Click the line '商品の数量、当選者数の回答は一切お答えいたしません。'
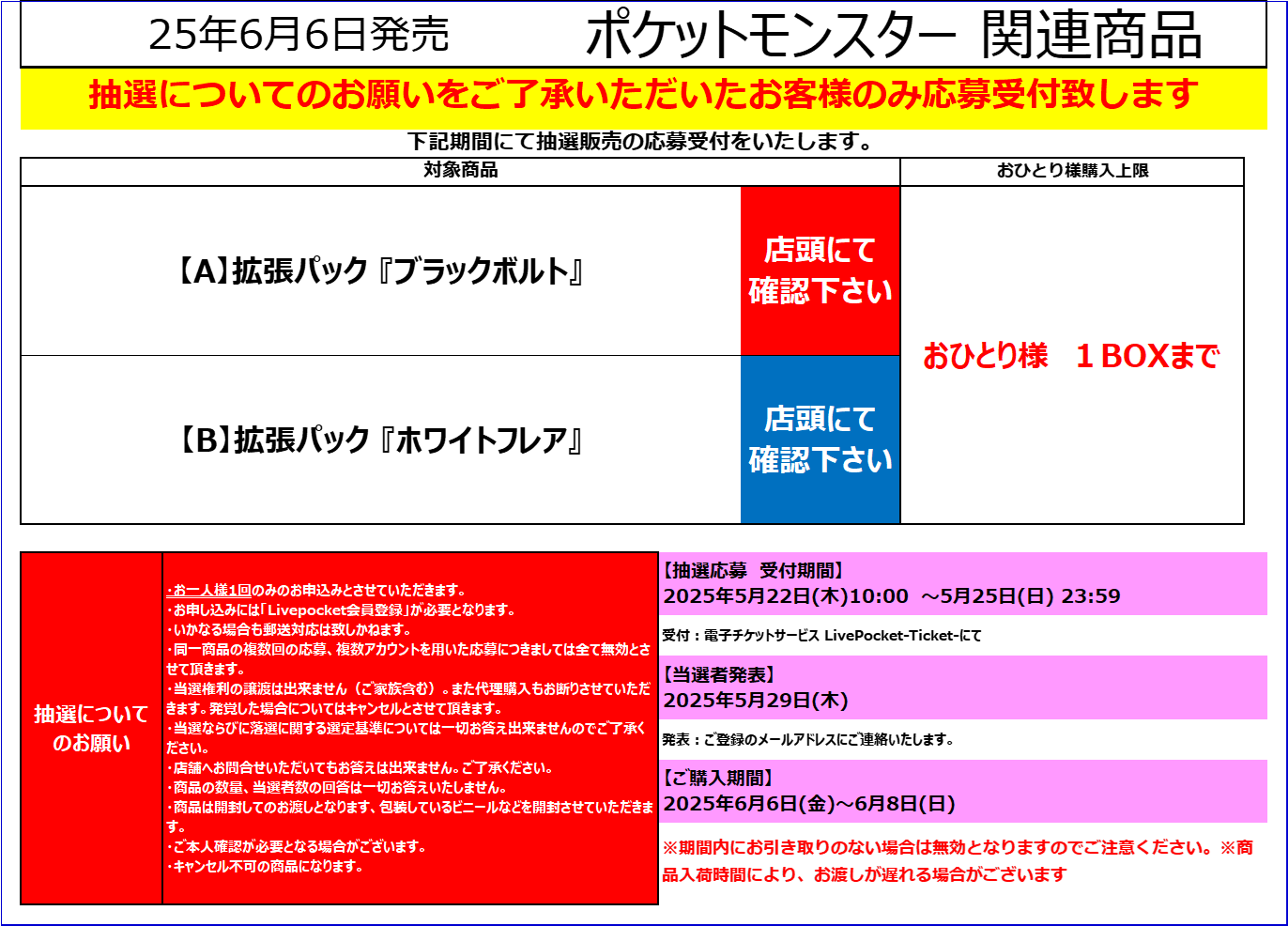This screenshot has height=926, width=1288. tap(338, 787)
